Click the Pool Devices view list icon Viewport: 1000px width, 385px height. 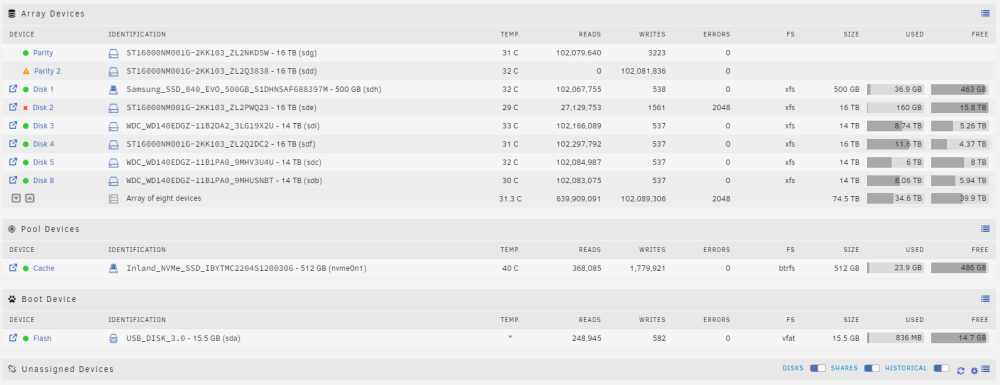[x=985, y=229]
